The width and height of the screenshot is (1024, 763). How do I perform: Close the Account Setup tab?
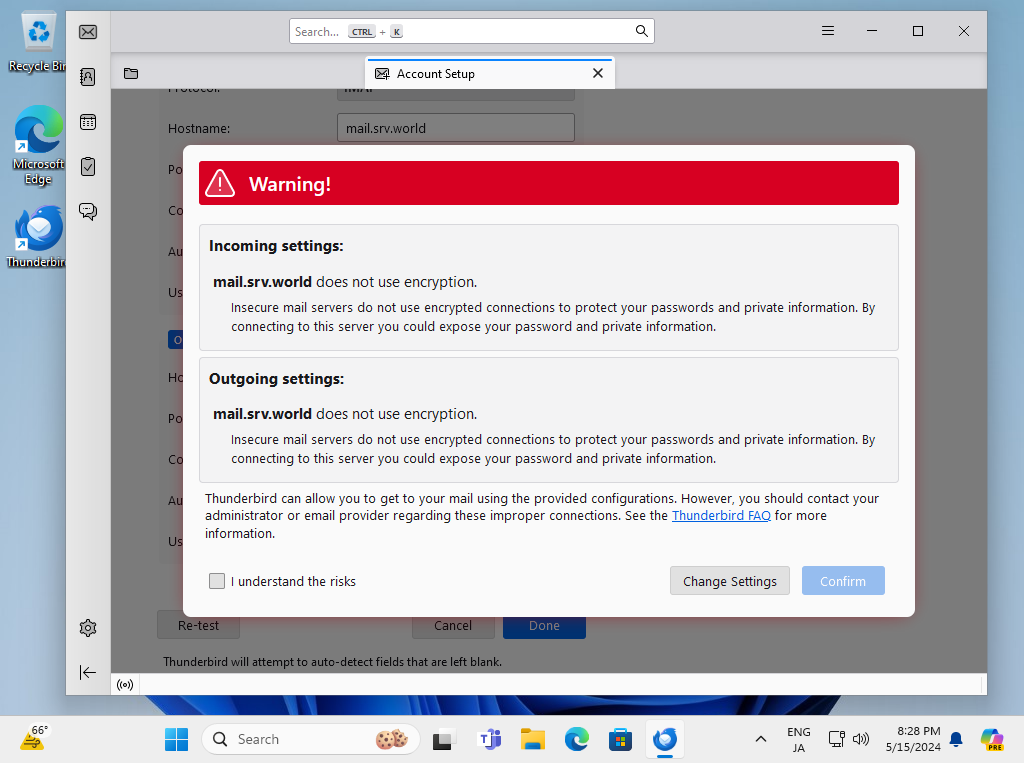(x=598, y=73)
